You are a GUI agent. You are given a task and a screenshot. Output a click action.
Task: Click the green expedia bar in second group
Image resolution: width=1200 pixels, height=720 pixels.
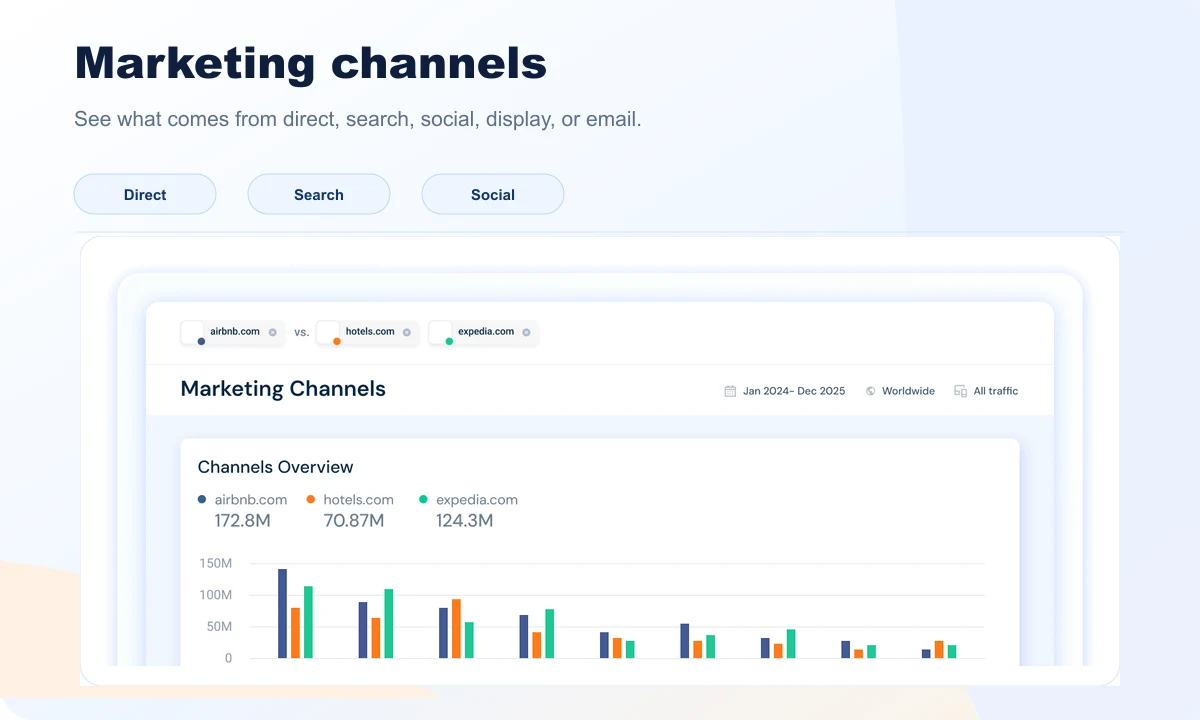tap(389, 623)
